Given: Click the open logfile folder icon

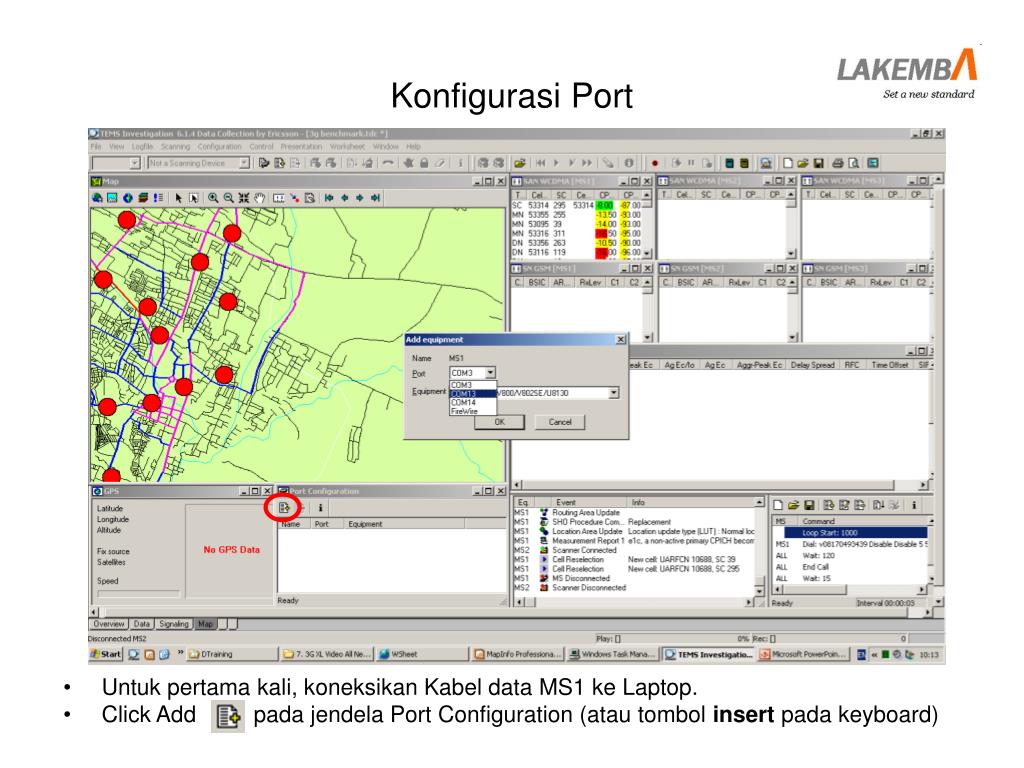Looking at the screenshot, I should (x=520, y=163).
